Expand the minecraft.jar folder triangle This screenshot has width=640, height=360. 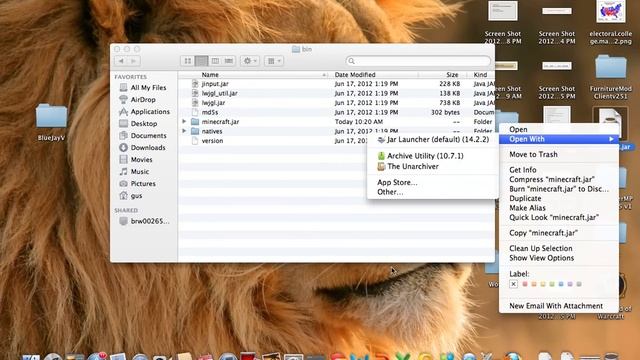tap(184, 122)
